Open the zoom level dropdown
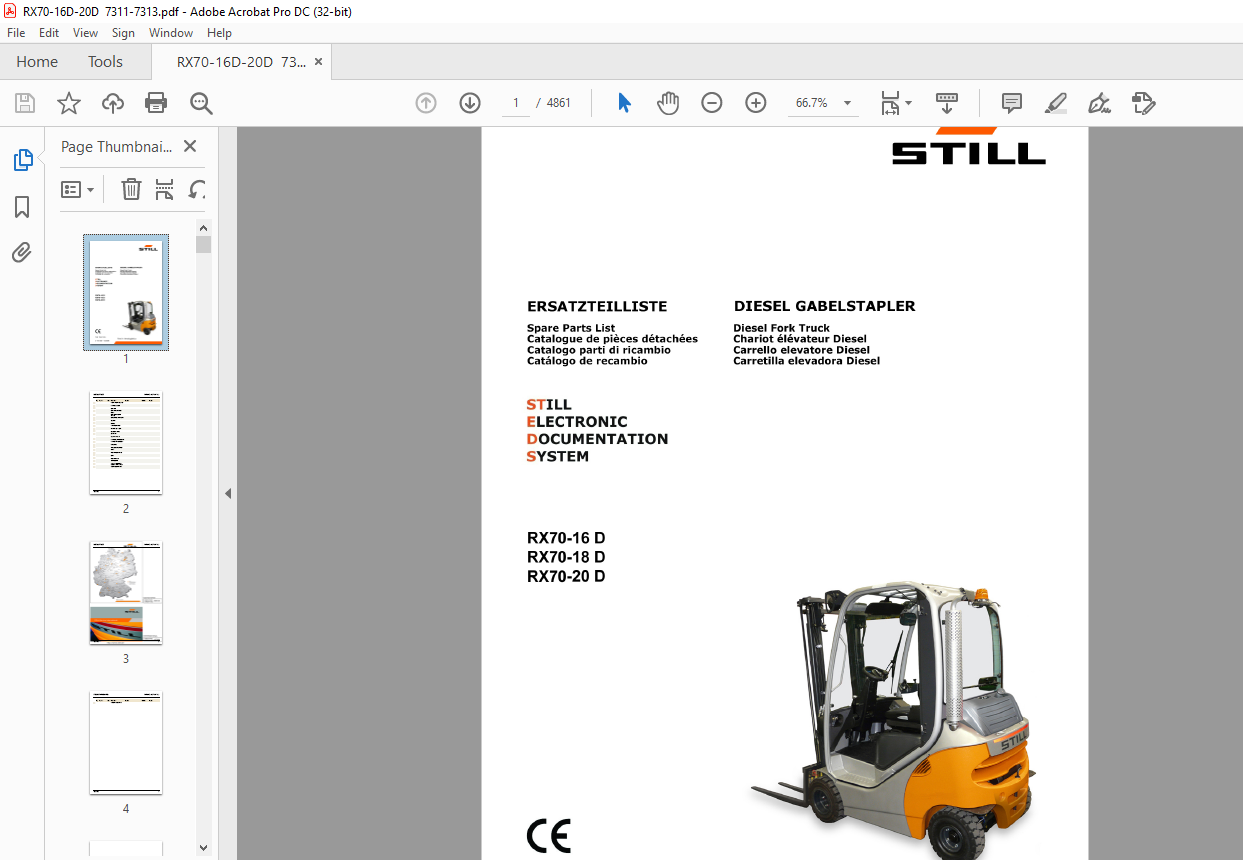Screen dimensions: 1243x860 848,103
